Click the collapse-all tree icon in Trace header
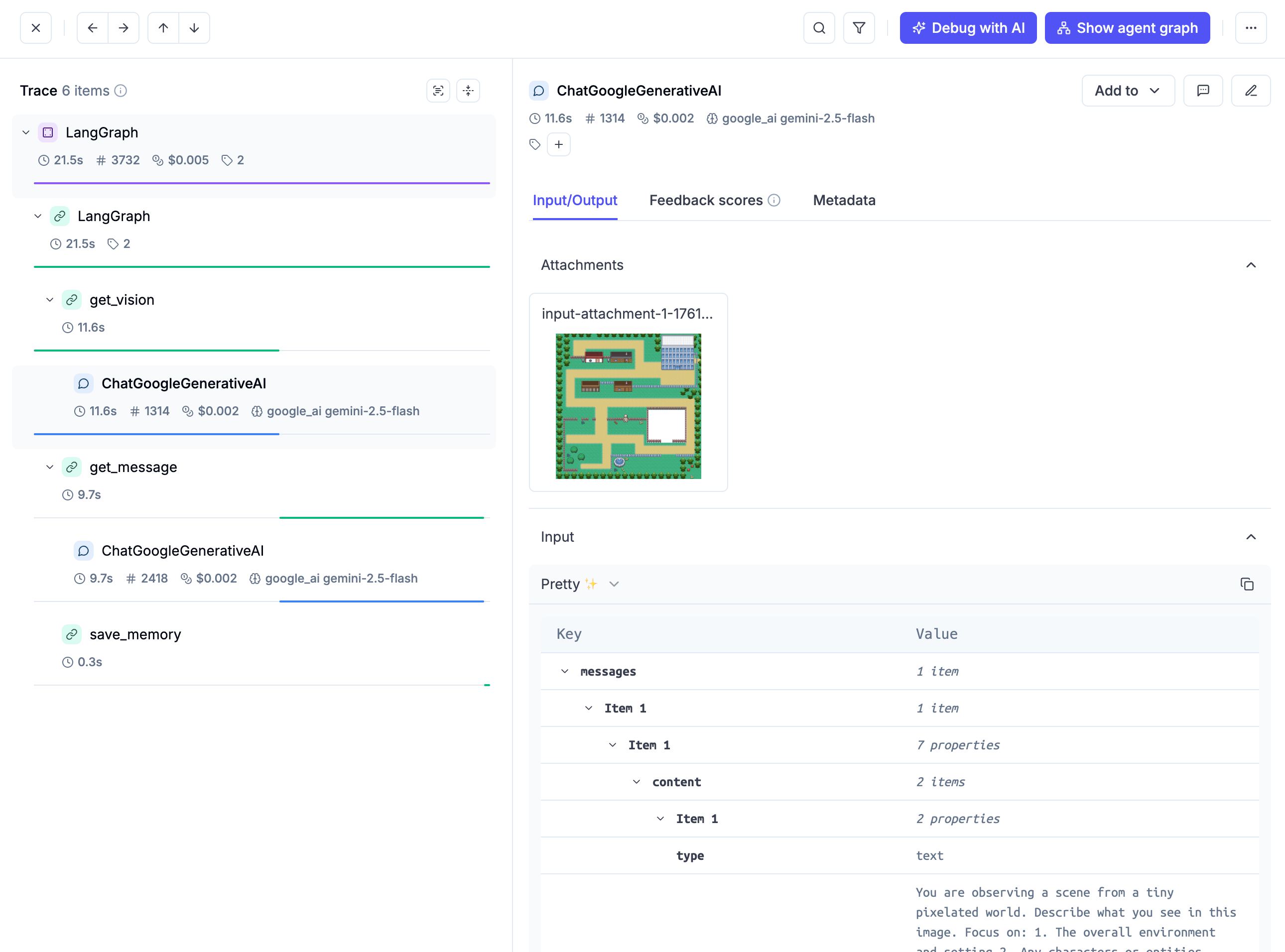The height and width of the screenshot is (952, 1285). point(468,91)
